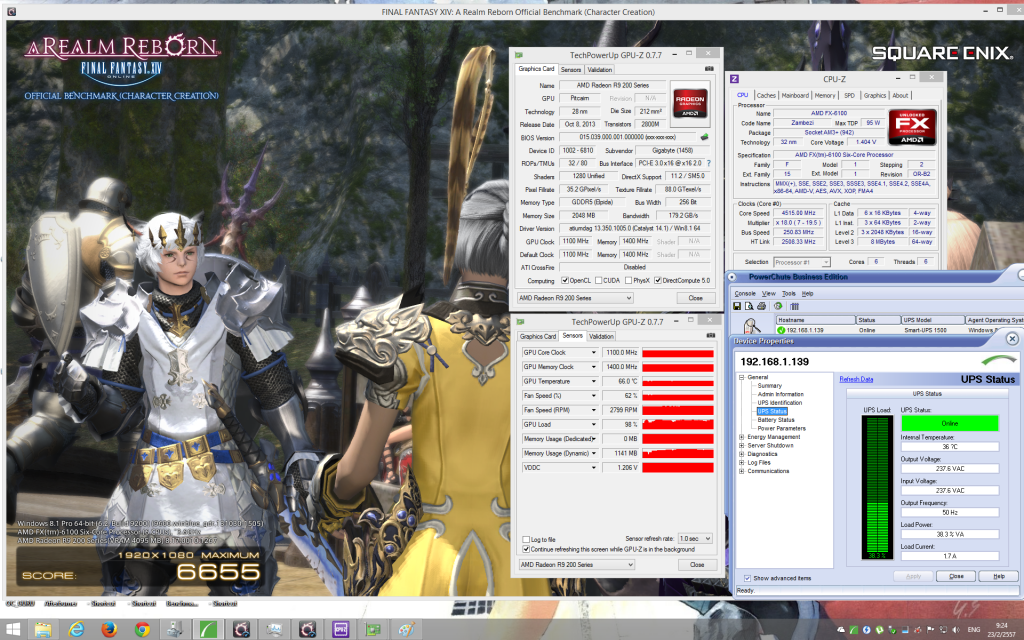
Task: Expand Energy Management tree node
Action: (741, 437)
